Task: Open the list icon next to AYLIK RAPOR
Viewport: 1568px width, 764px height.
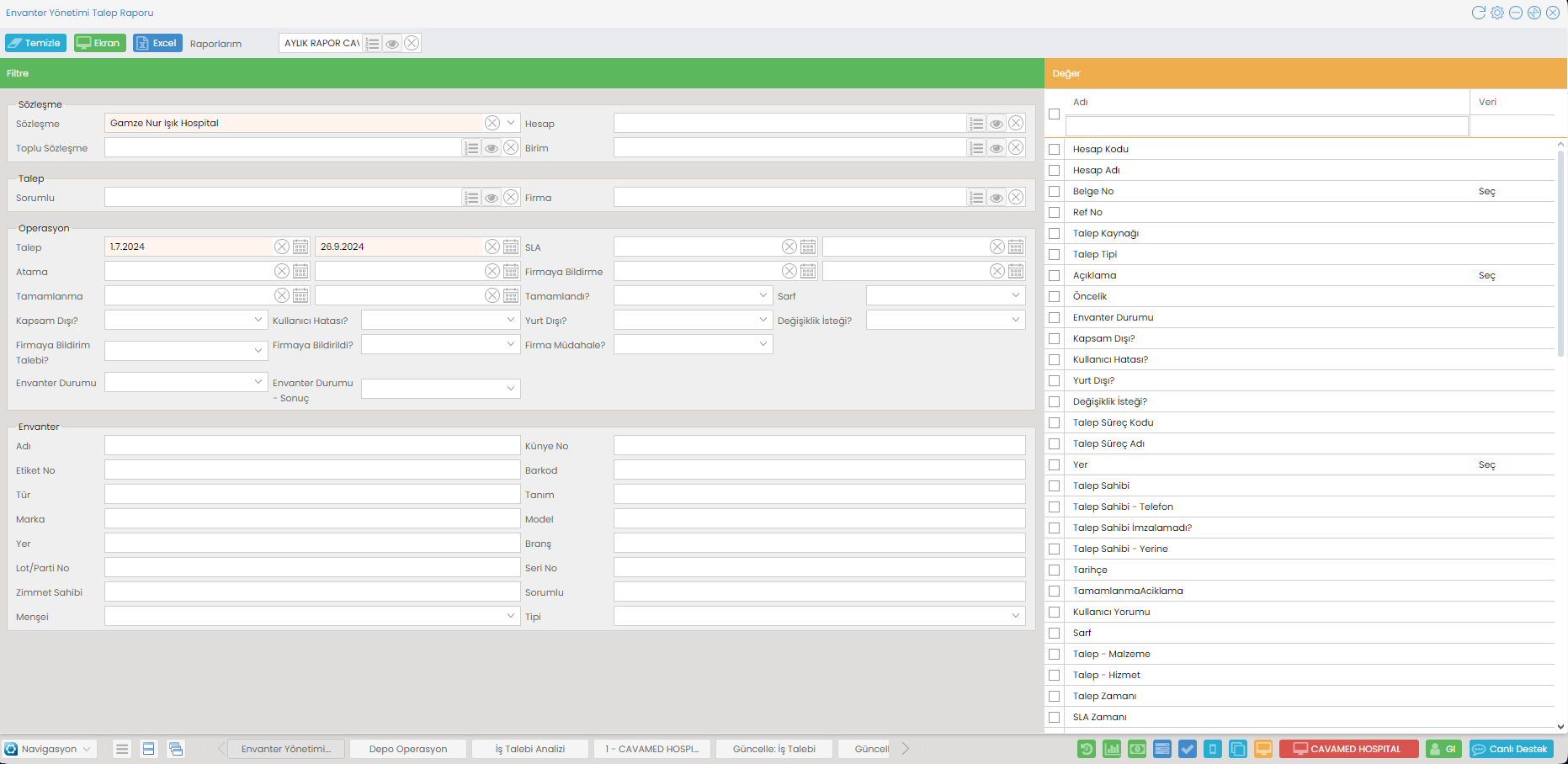Action: [x=373, y=43]
